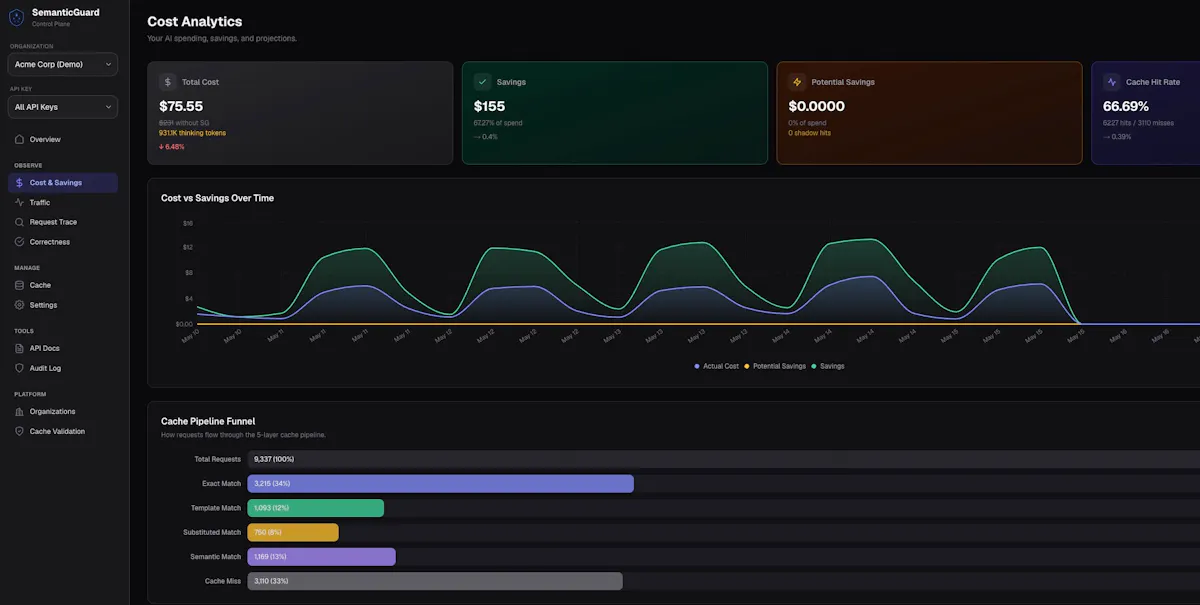This screenshot has width=1200, height=605.
Task: Click the yellow Substituted Match funnel bar
Action: tap(293, 532)
